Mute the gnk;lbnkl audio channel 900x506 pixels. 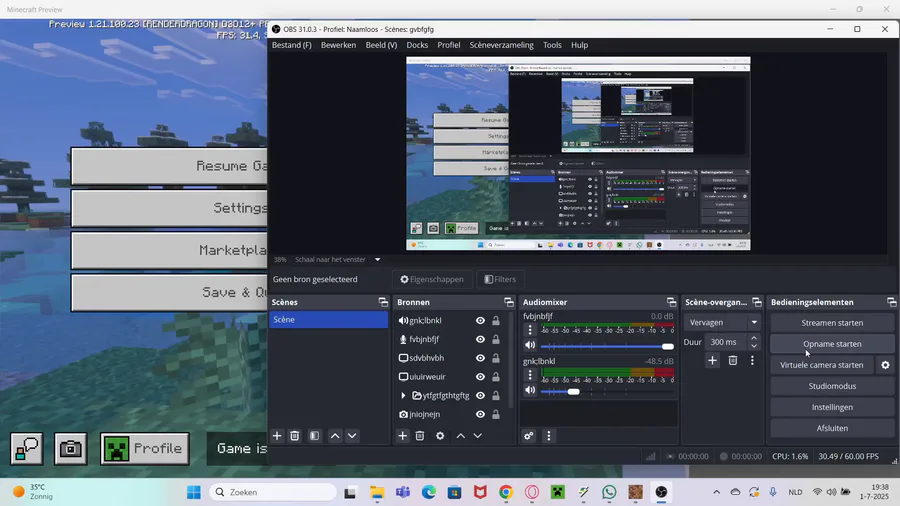tap(530, 390)
